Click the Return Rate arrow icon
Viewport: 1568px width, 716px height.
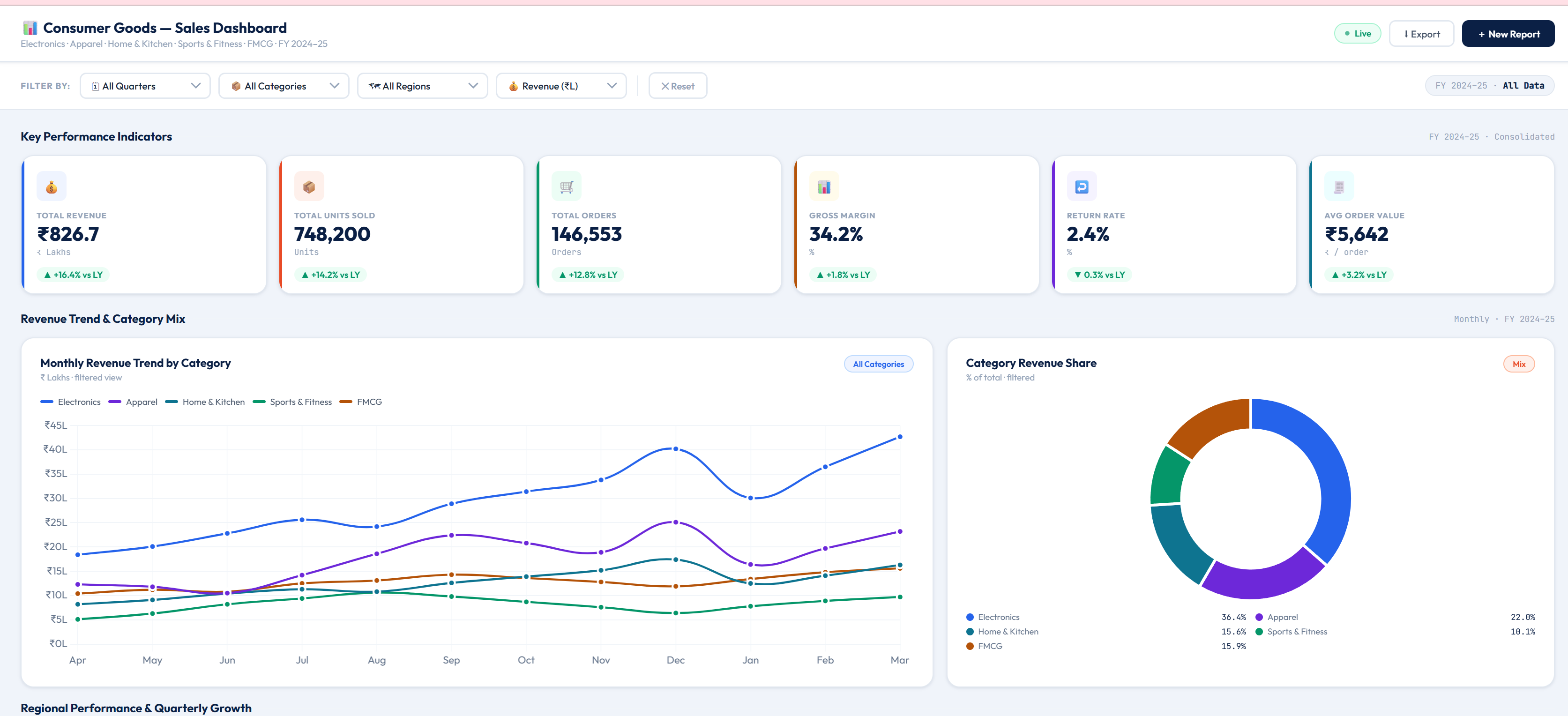(1082, 186)
